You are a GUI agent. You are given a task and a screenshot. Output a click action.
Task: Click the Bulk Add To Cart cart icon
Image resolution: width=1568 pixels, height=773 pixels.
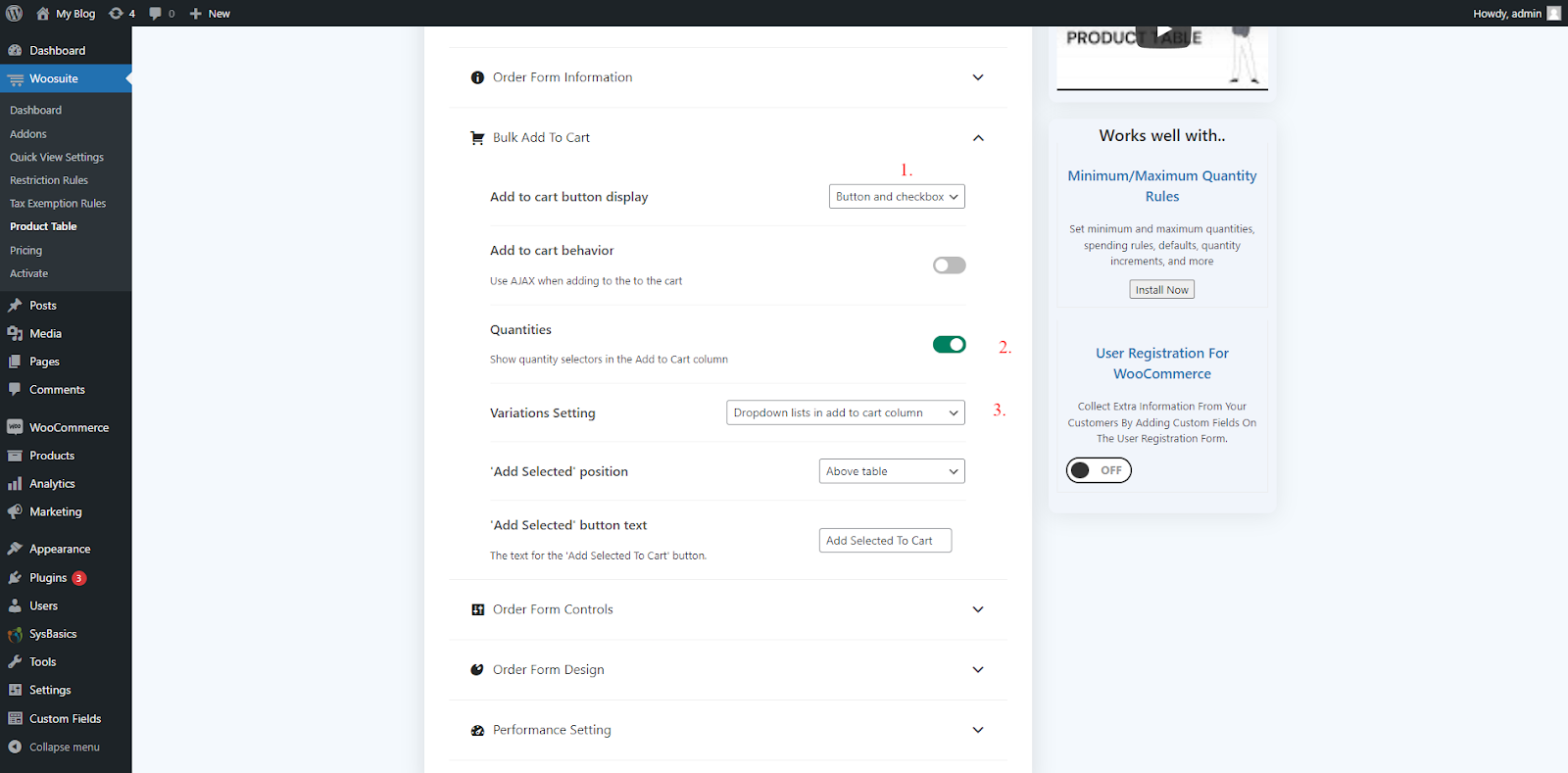477,138
